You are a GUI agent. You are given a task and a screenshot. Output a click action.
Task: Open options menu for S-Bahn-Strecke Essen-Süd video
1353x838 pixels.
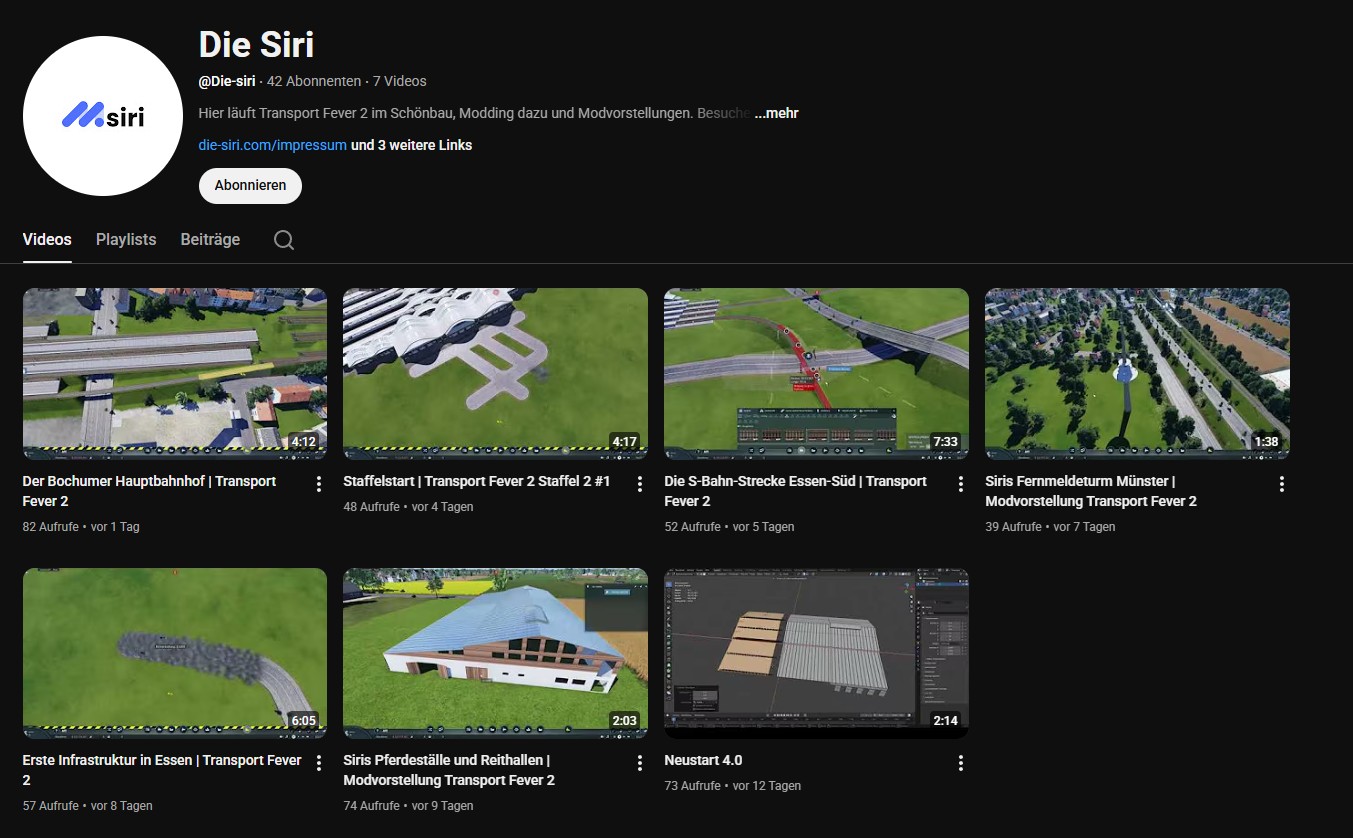[x=961, y=484]
